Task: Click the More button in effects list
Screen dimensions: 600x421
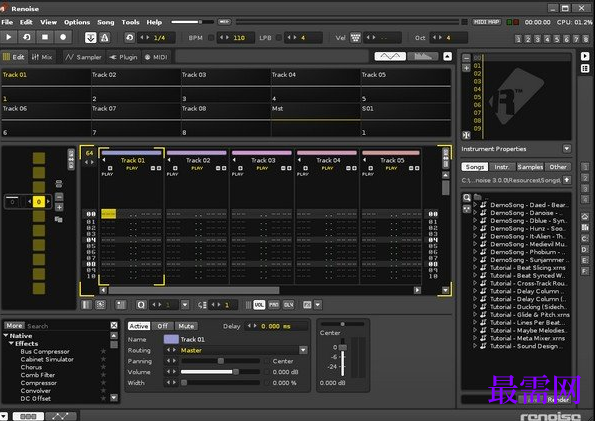Action: coord(15,325)
